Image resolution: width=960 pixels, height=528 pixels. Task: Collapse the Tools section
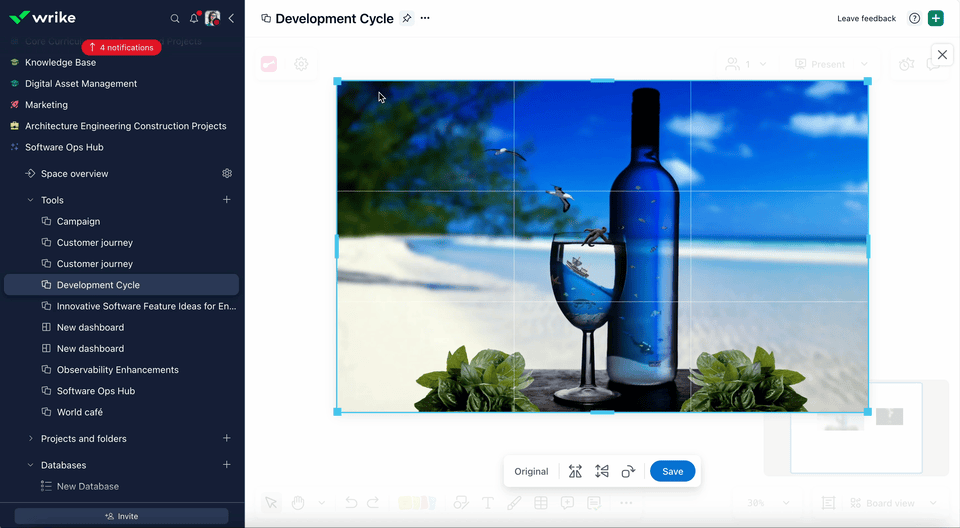coord(31,200)
